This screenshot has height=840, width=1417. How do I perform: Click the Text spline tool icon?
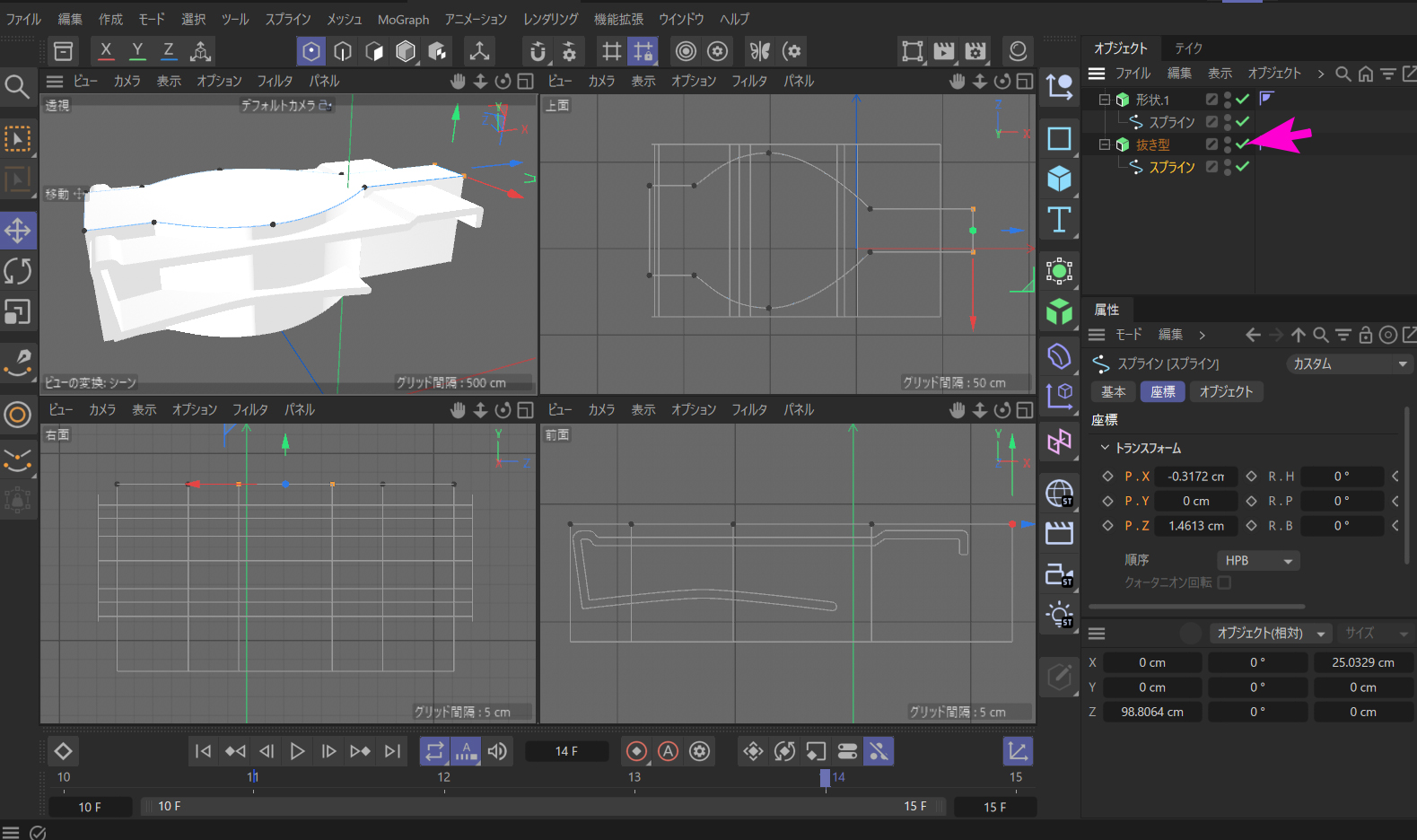[x=1059, y=220]
